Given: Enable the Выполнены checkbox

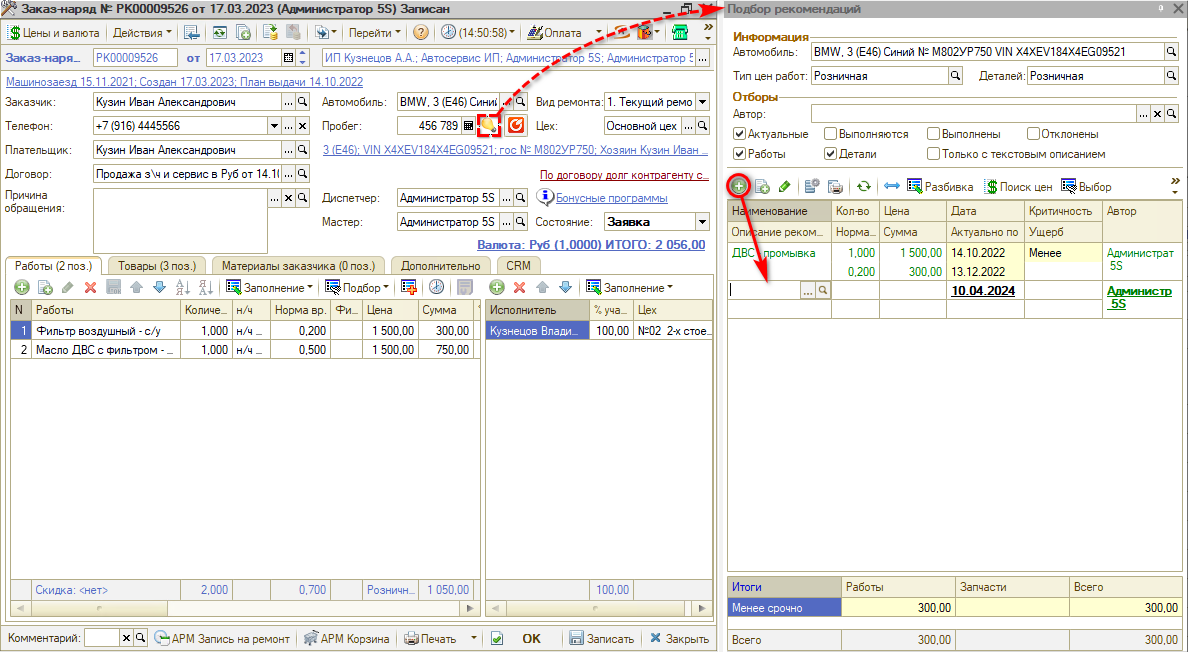Looking at the screenshot, I should (x=933, y=134).
